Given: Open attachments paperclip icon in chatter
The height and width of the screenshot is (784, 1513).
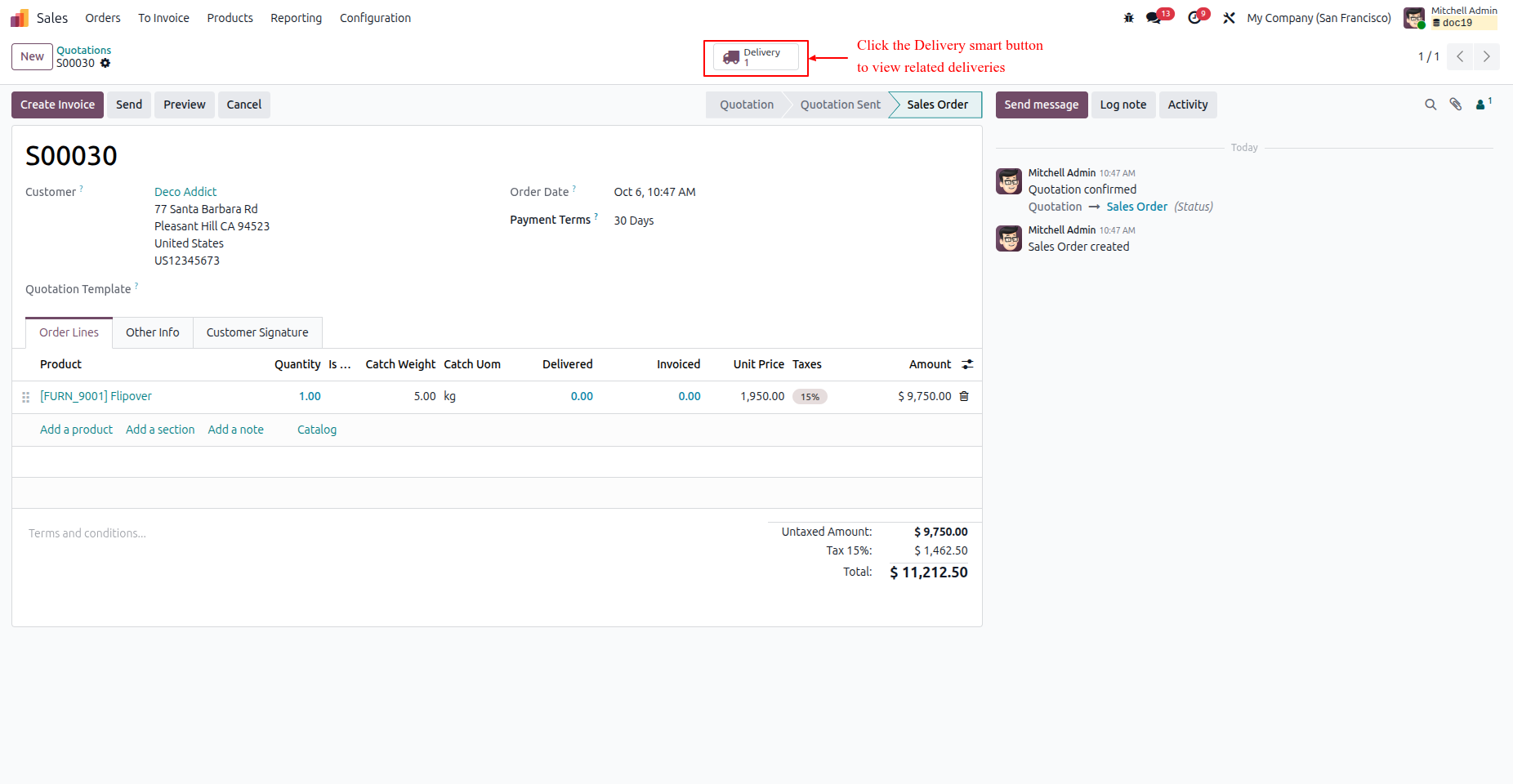Looking at the screenshot, I should [1456, 105].
